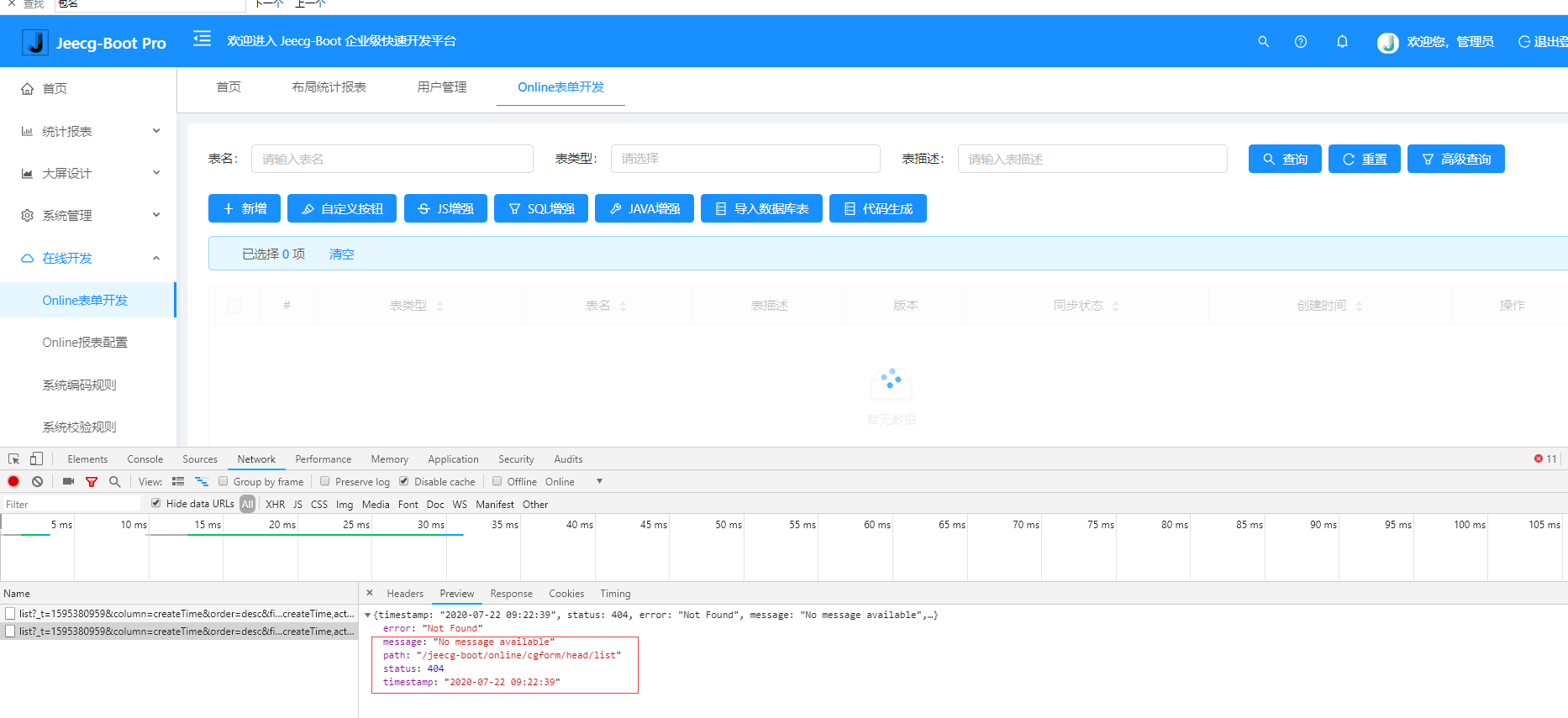Open DevTools Console tab
1568x718 pixels.
pos(145,459)
